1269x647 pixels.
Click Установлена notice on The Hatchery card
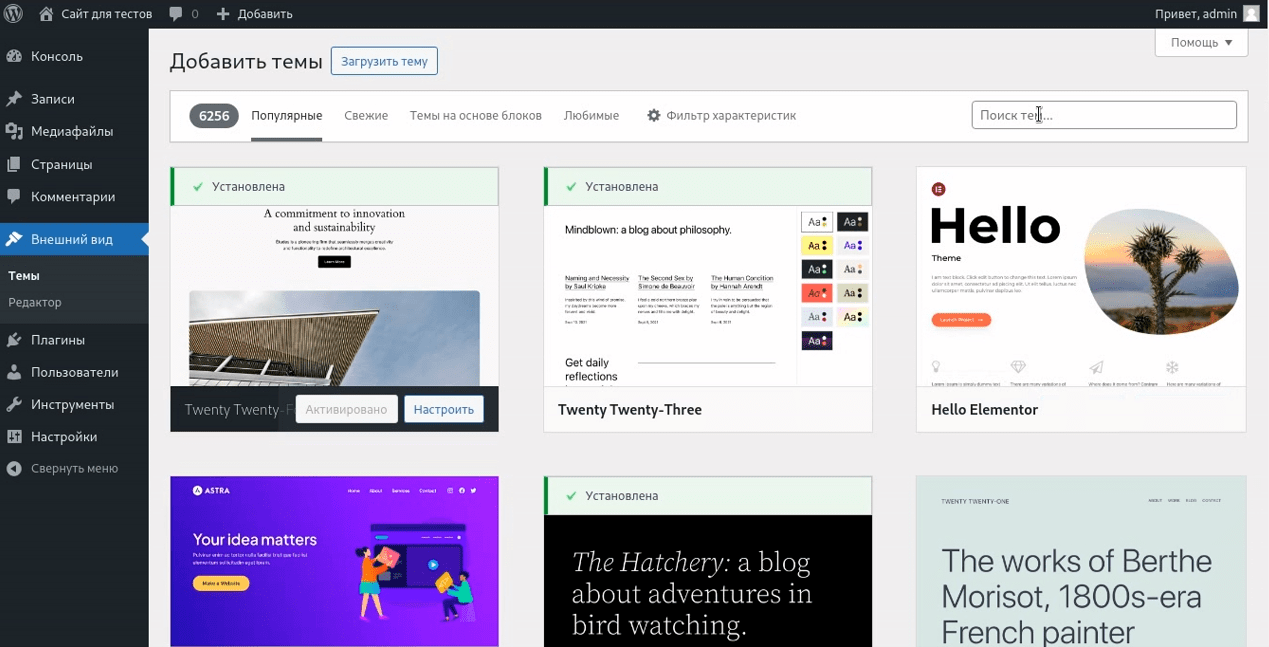(708, 496)
